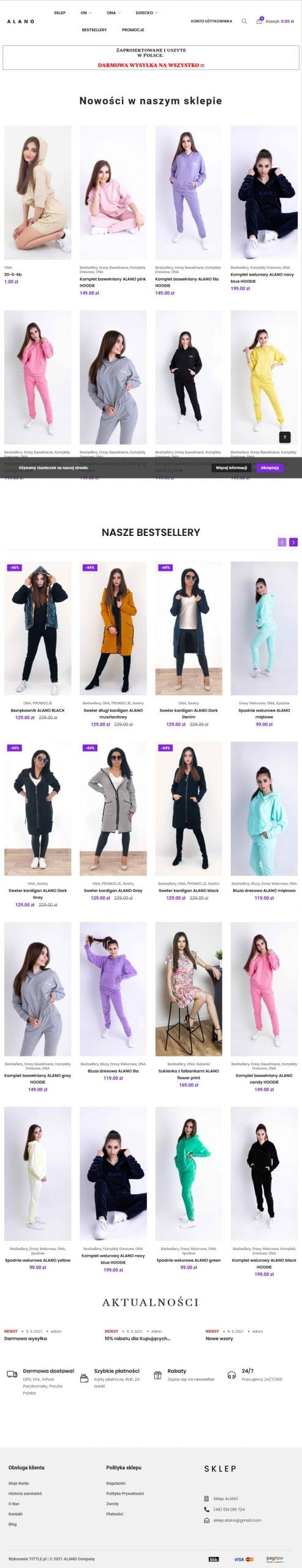Open the Sweter długi kardigan musztardowy image

113,628
